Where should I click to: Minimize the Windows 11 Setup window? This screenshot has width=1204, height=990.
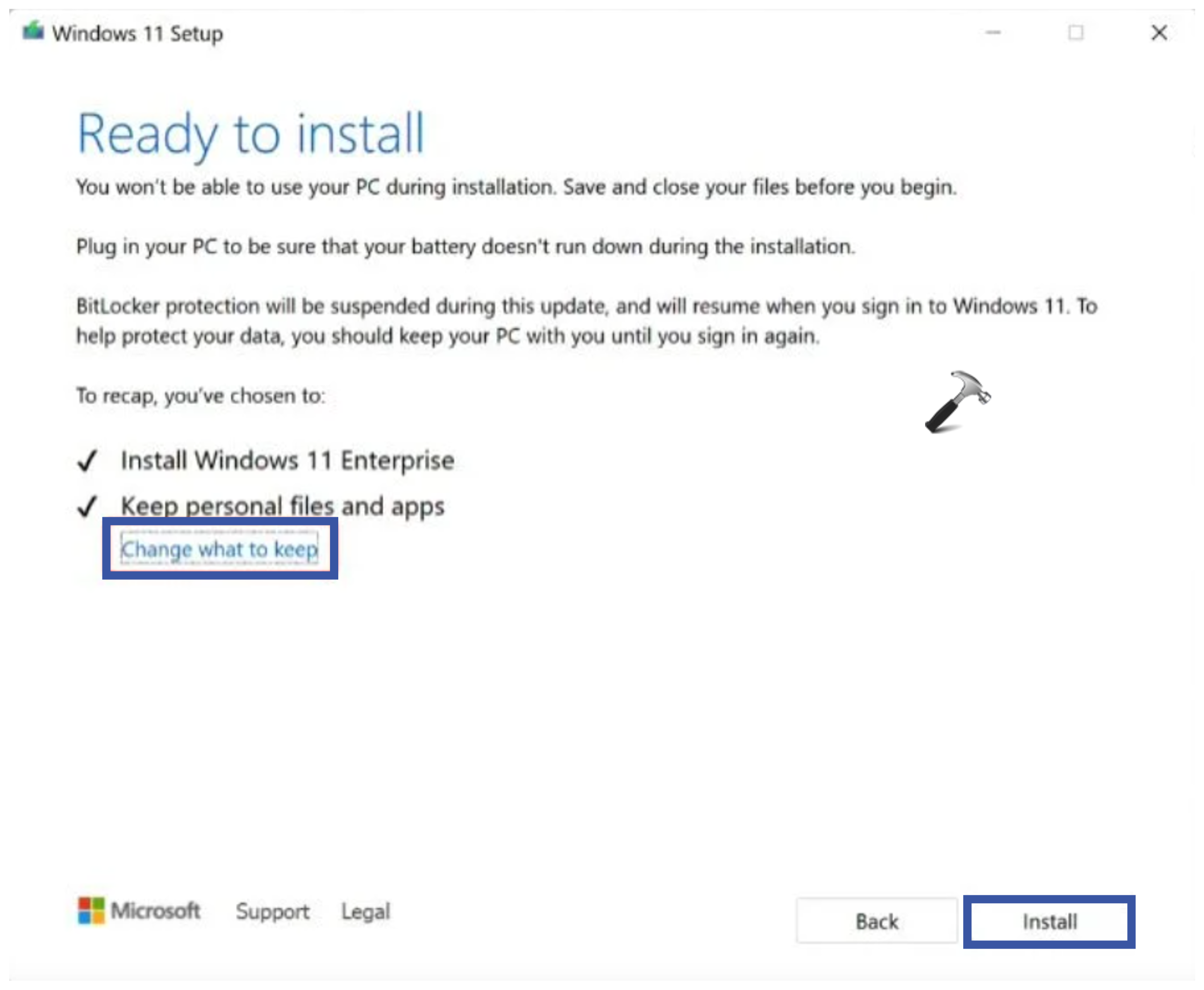(993, 33)
